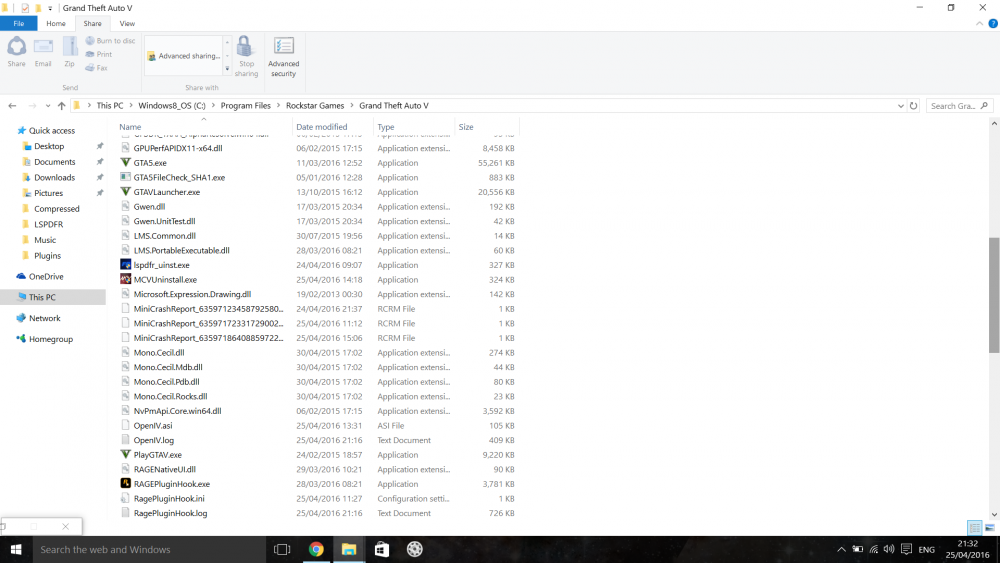Viewport: 1000px width, 563px height.
Task: Click the Print ribbon option
Action: 99,54
